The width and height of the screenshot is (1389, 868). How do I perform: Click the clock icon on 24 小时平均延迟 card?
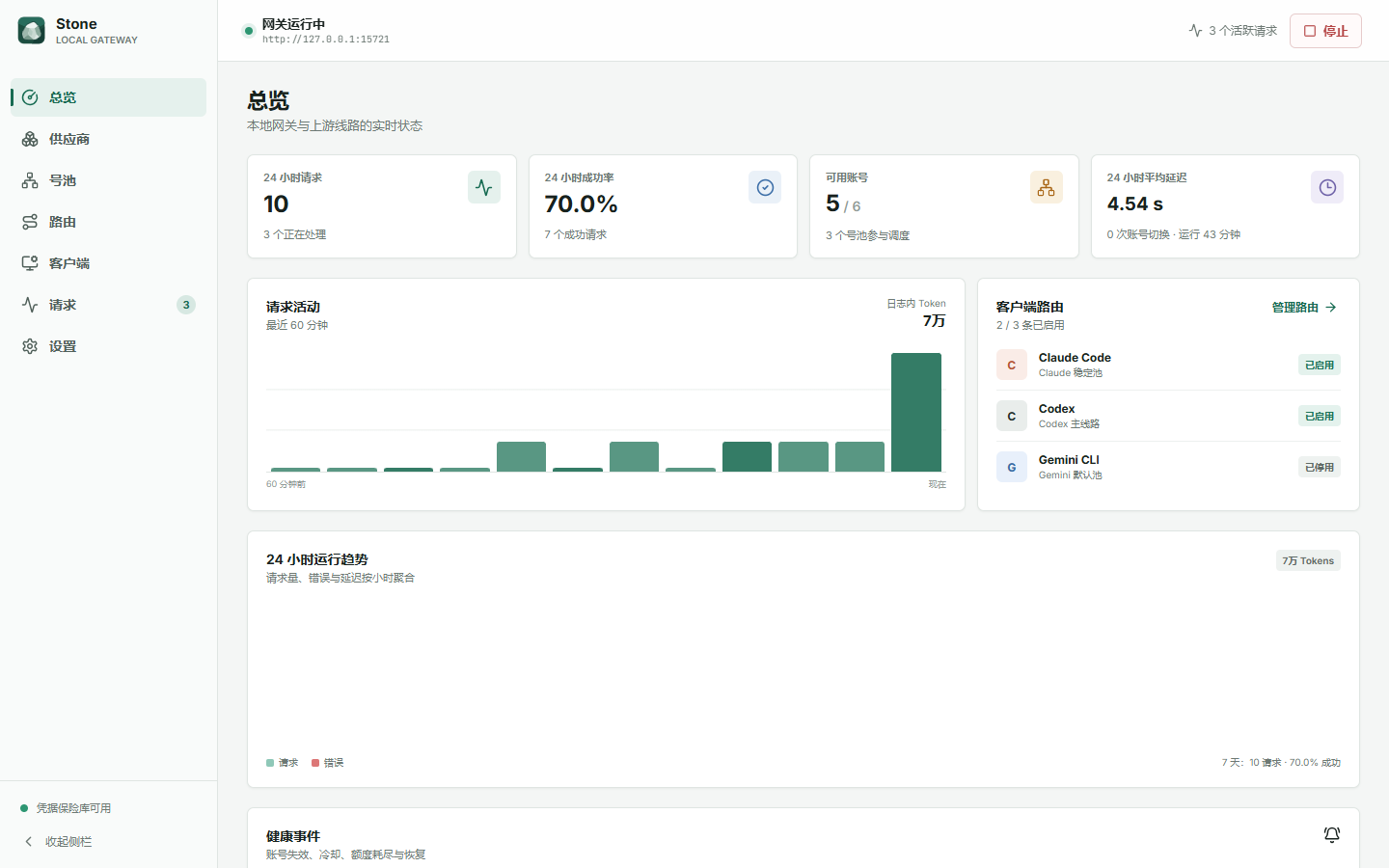point(1327,187)
